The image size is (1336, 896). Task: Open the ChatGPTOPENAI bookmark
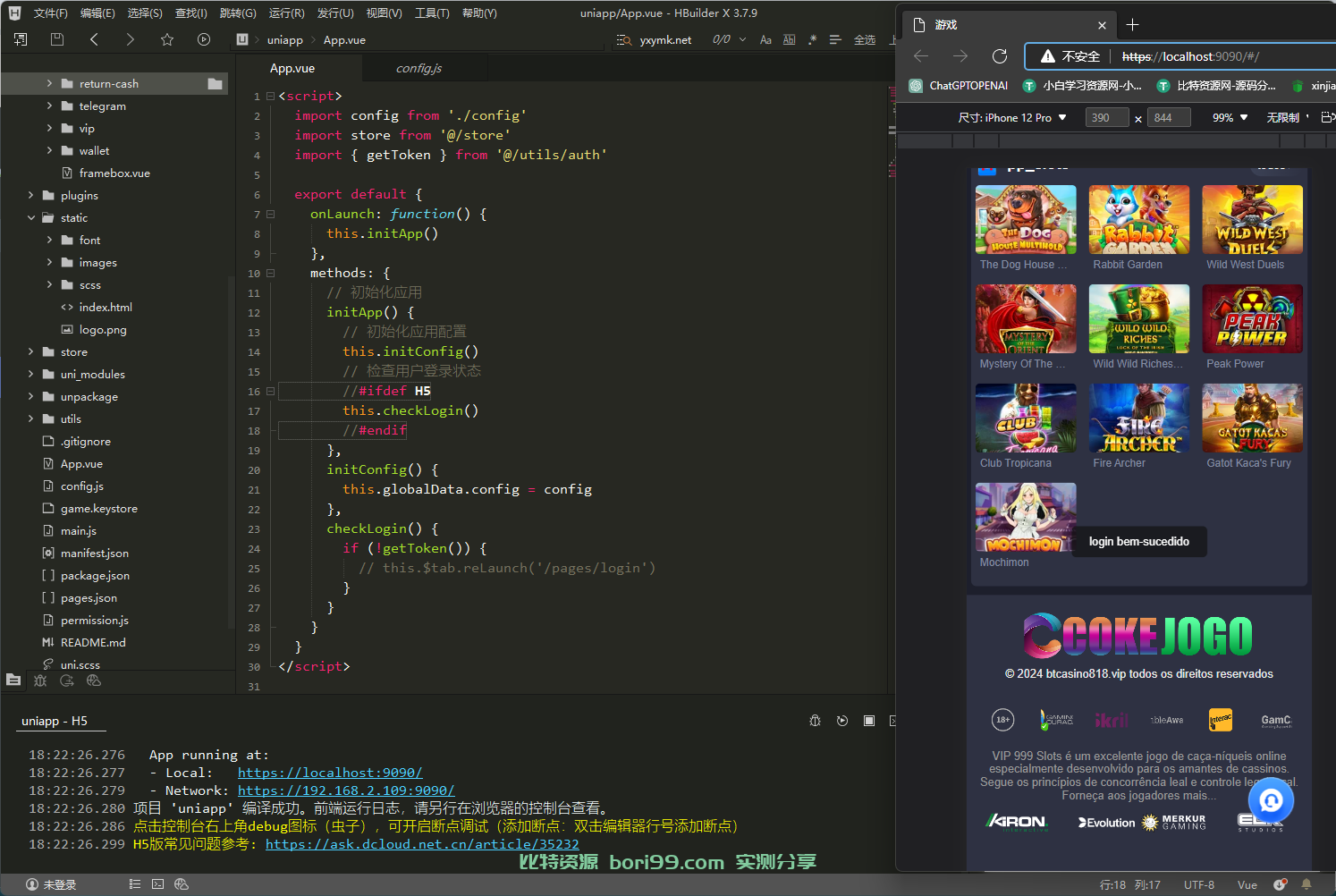(x=959, y=86)
